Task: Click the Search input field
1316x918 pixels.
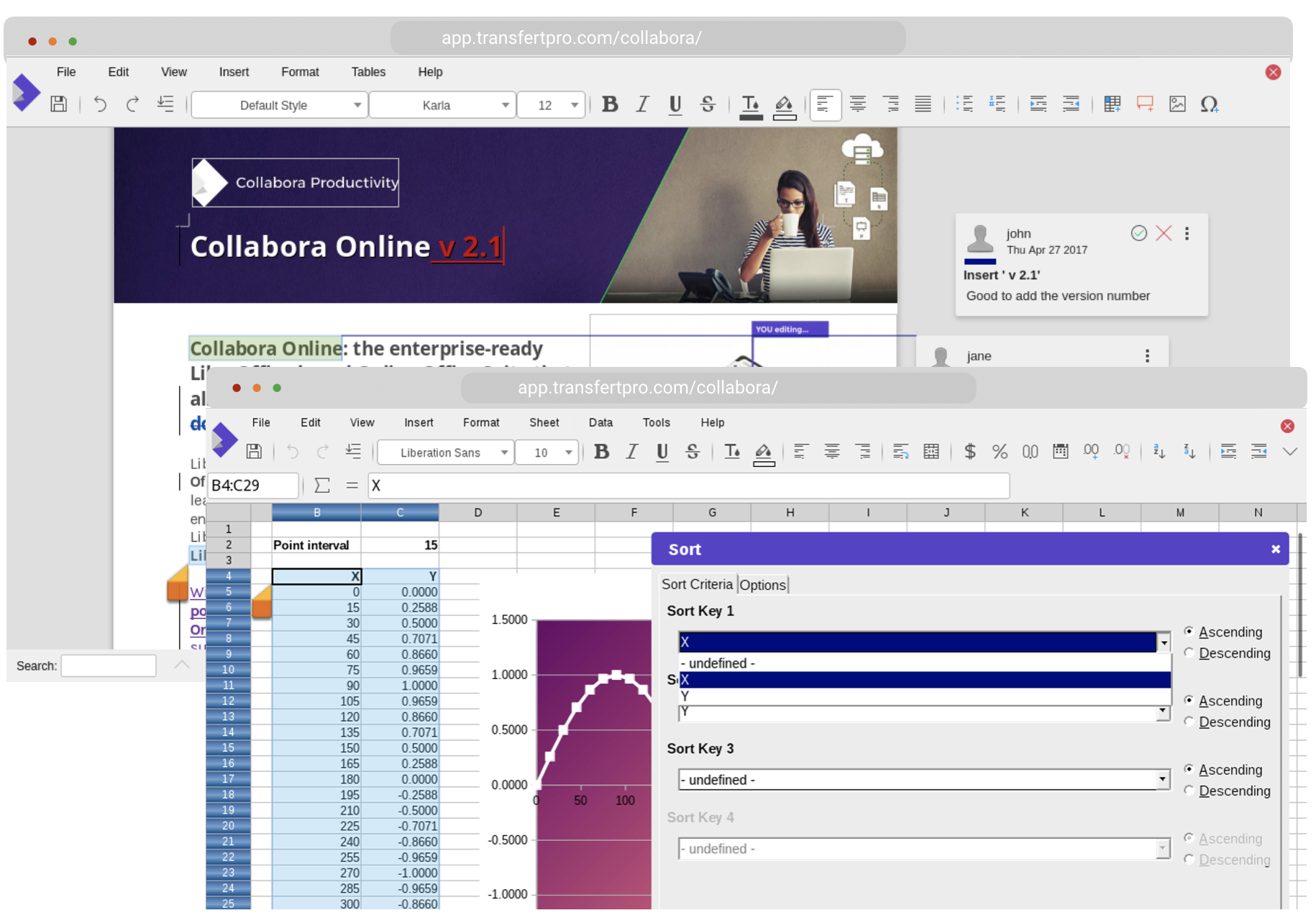Action: pos(109,665)
